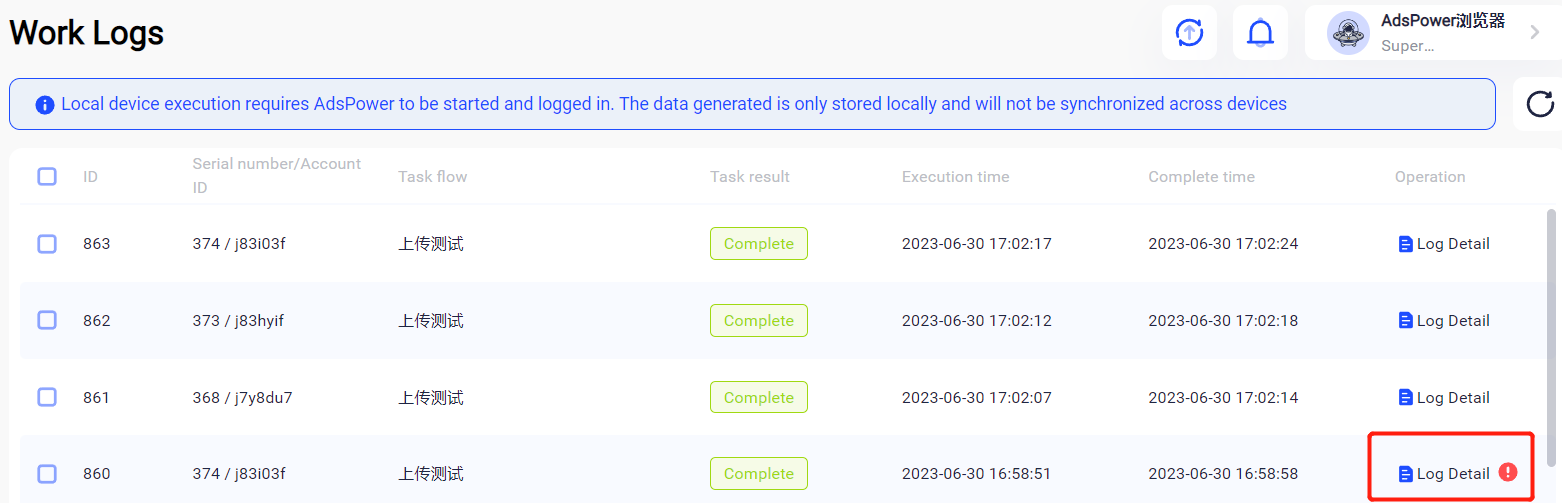Click the red warning icon on row 860
Image resolution: width=1562 pixels, height=503 pixels.
[x=1508, y=473]
